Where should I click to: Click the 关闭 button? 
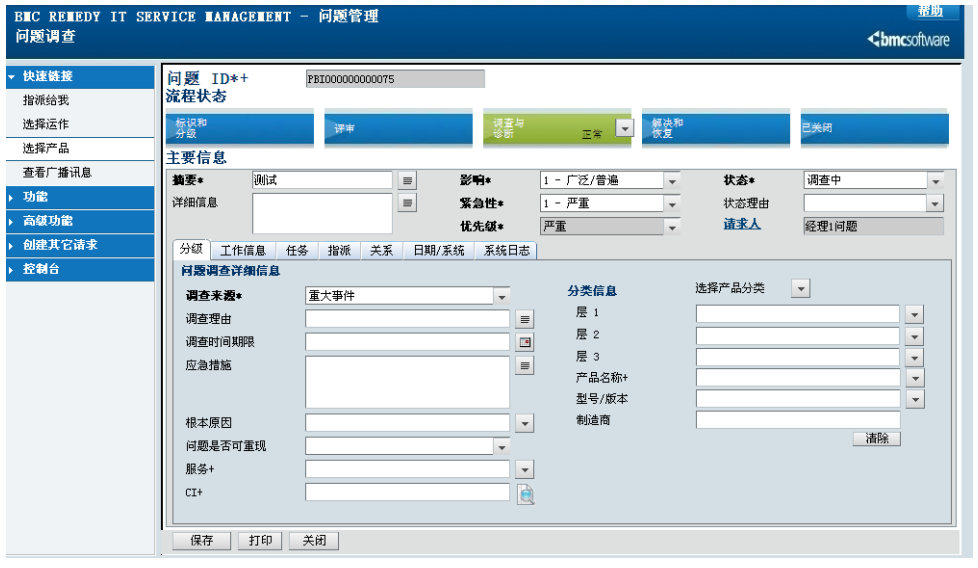pos(314,541)
